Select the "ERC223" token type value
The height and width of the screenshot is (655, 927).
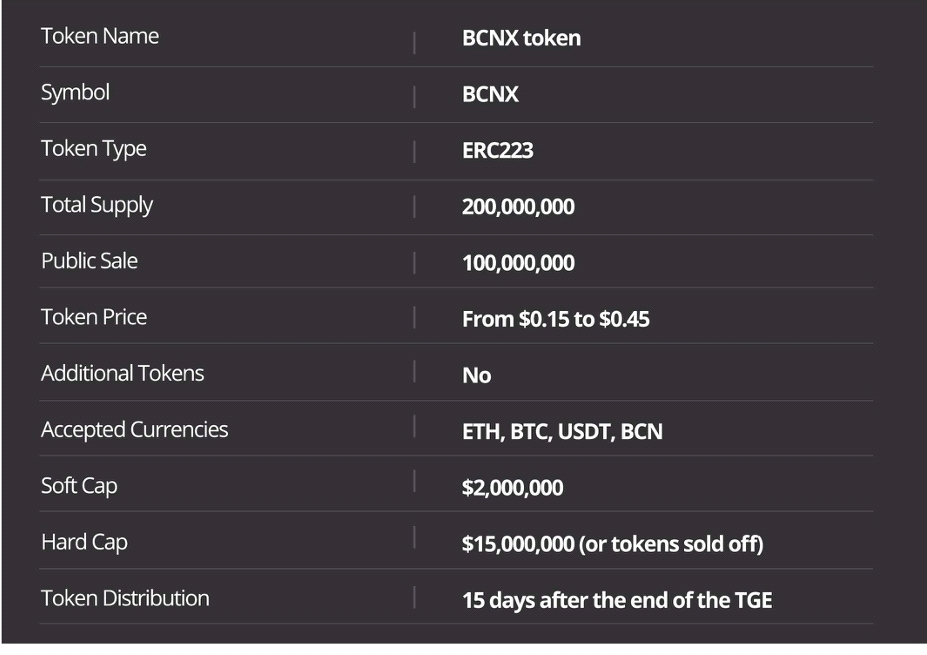(x=497, y=151)
